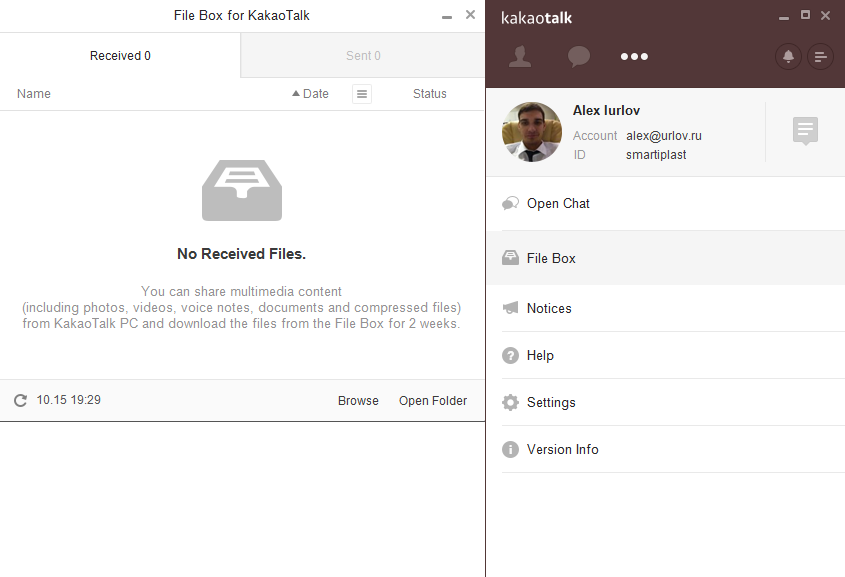
Task: Open the Settings menu entry
Action: click(x=666, y=402)
